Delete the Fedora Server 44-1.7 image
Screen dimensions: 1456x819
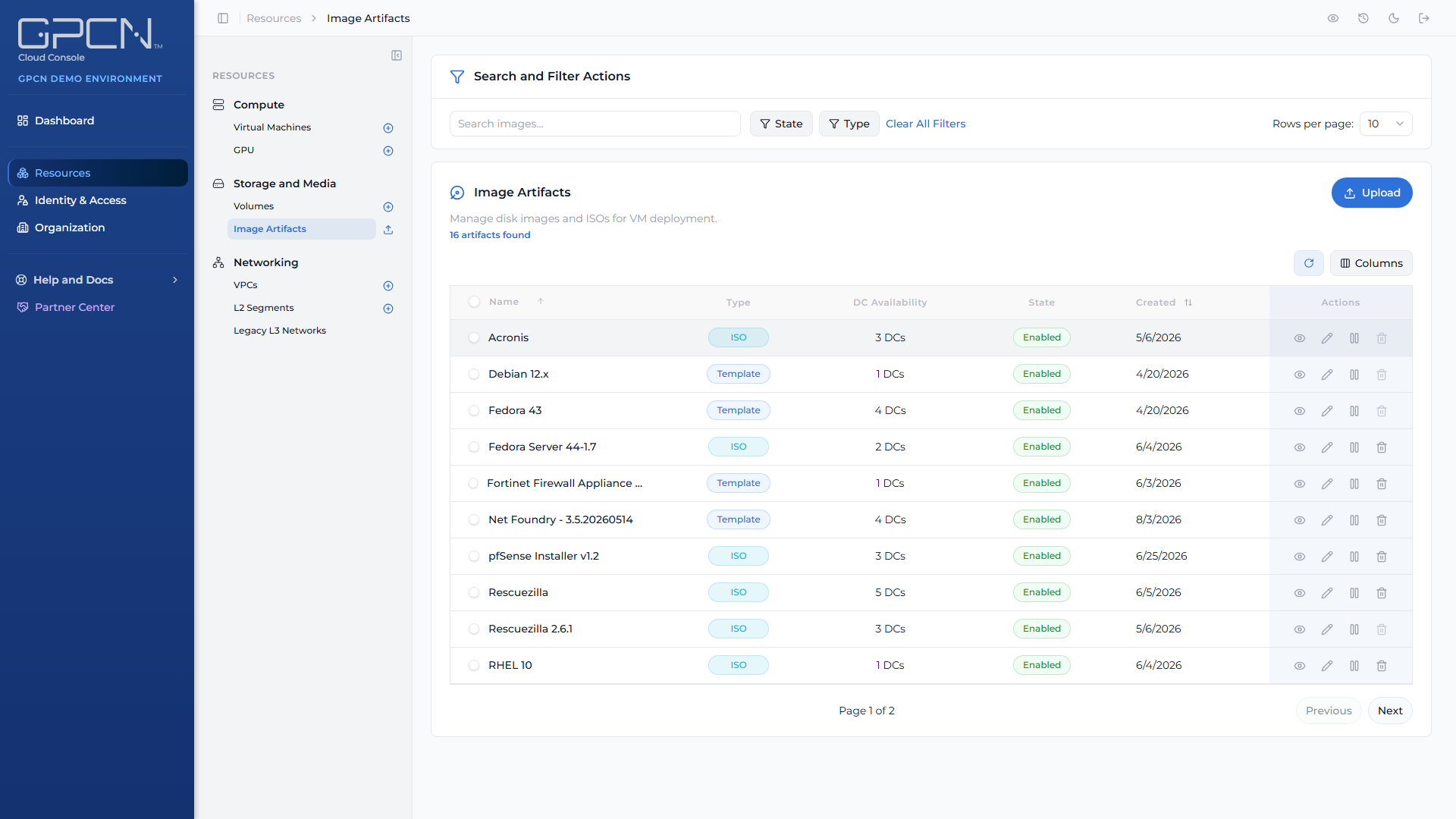(1382, 447)
